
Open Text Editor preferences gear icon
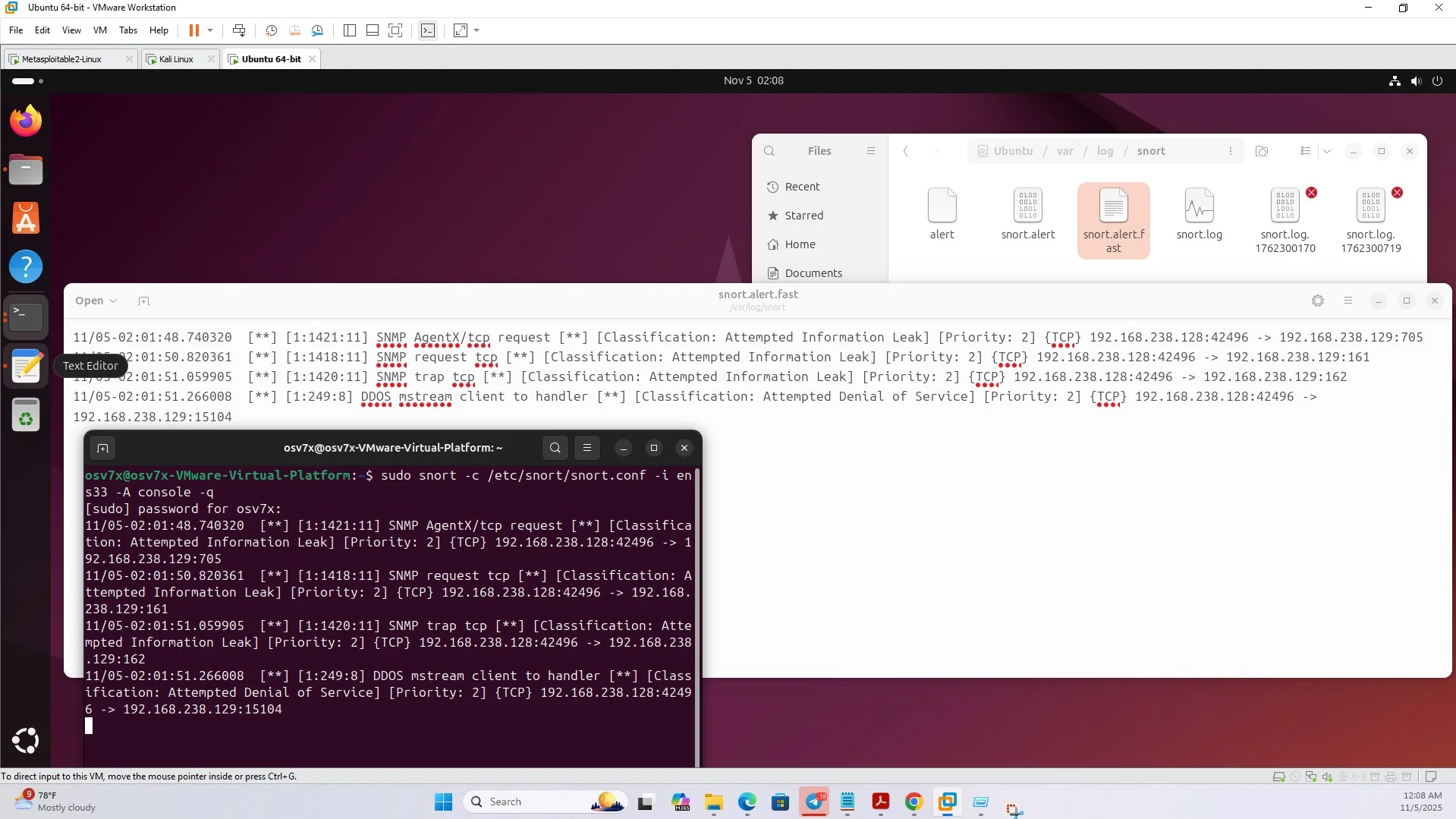coord(1318,301)
